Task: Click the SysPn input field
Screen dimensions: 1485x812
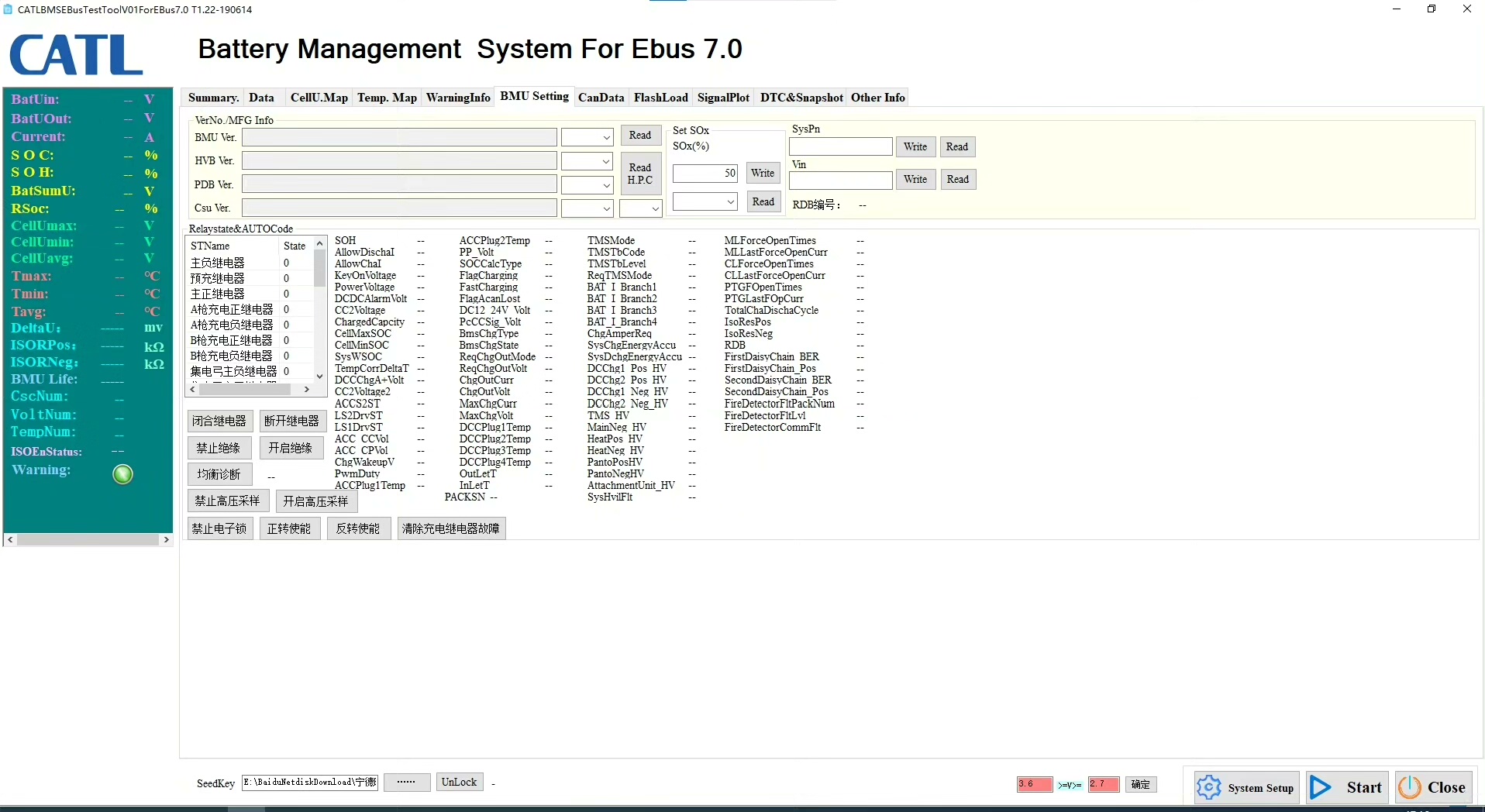Action: coord(841,147)
